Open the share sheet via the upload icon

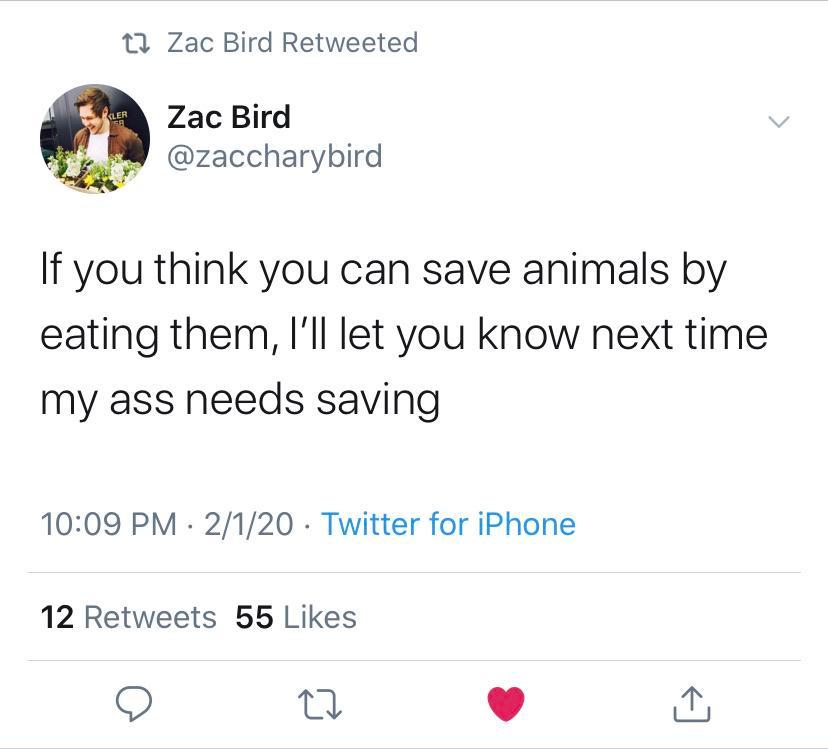pos(692,705)
